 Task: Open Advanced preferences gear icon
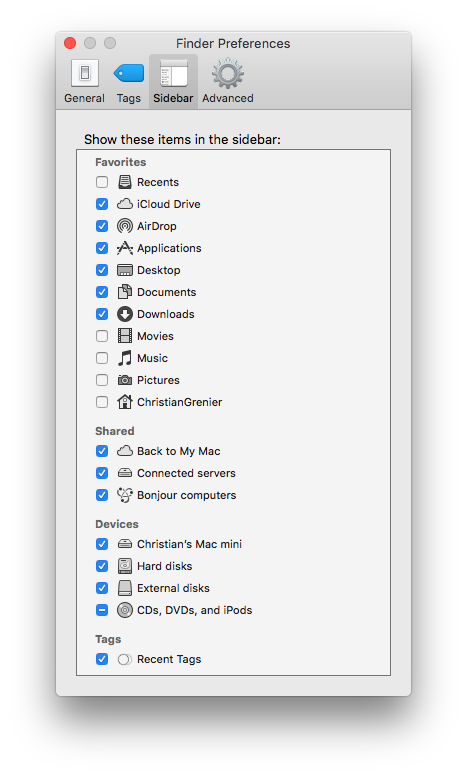tap(228, 73)
